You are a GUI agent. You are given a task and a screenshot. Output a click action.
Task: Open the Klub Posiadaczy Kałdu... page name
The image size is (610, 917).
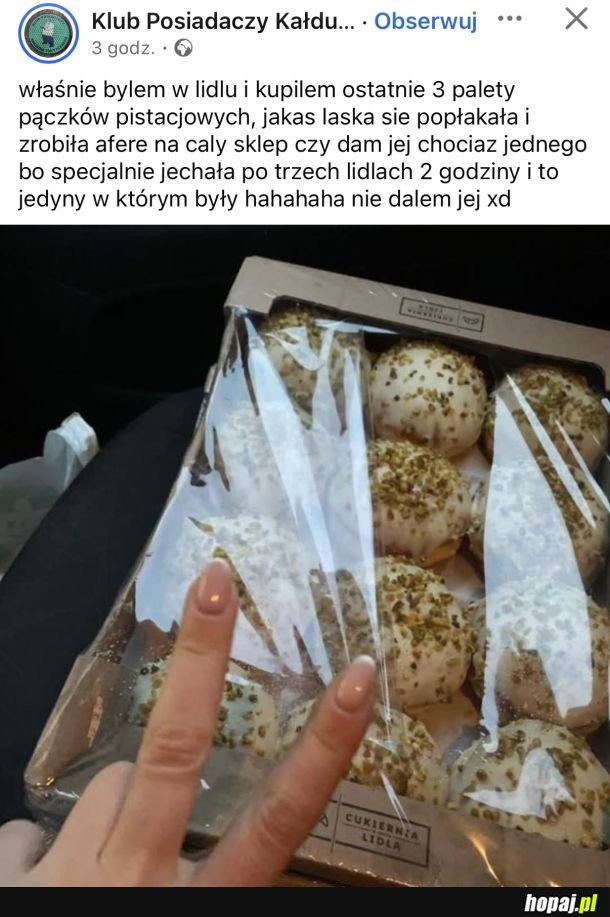point(223,21)
